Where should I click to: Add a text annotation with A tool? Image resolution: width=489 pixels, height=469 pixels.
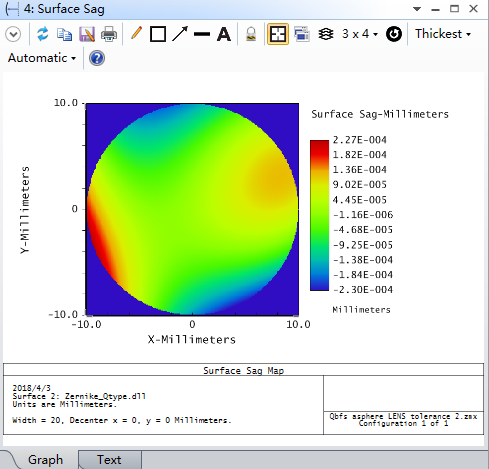(224, 34)
